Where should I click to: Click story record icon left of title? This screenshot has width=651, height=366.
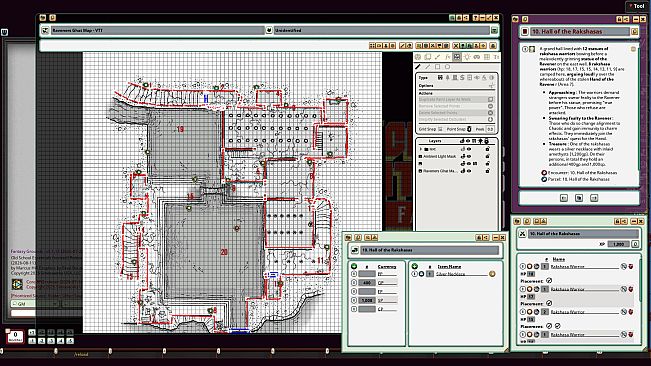[x=525, y=32]
